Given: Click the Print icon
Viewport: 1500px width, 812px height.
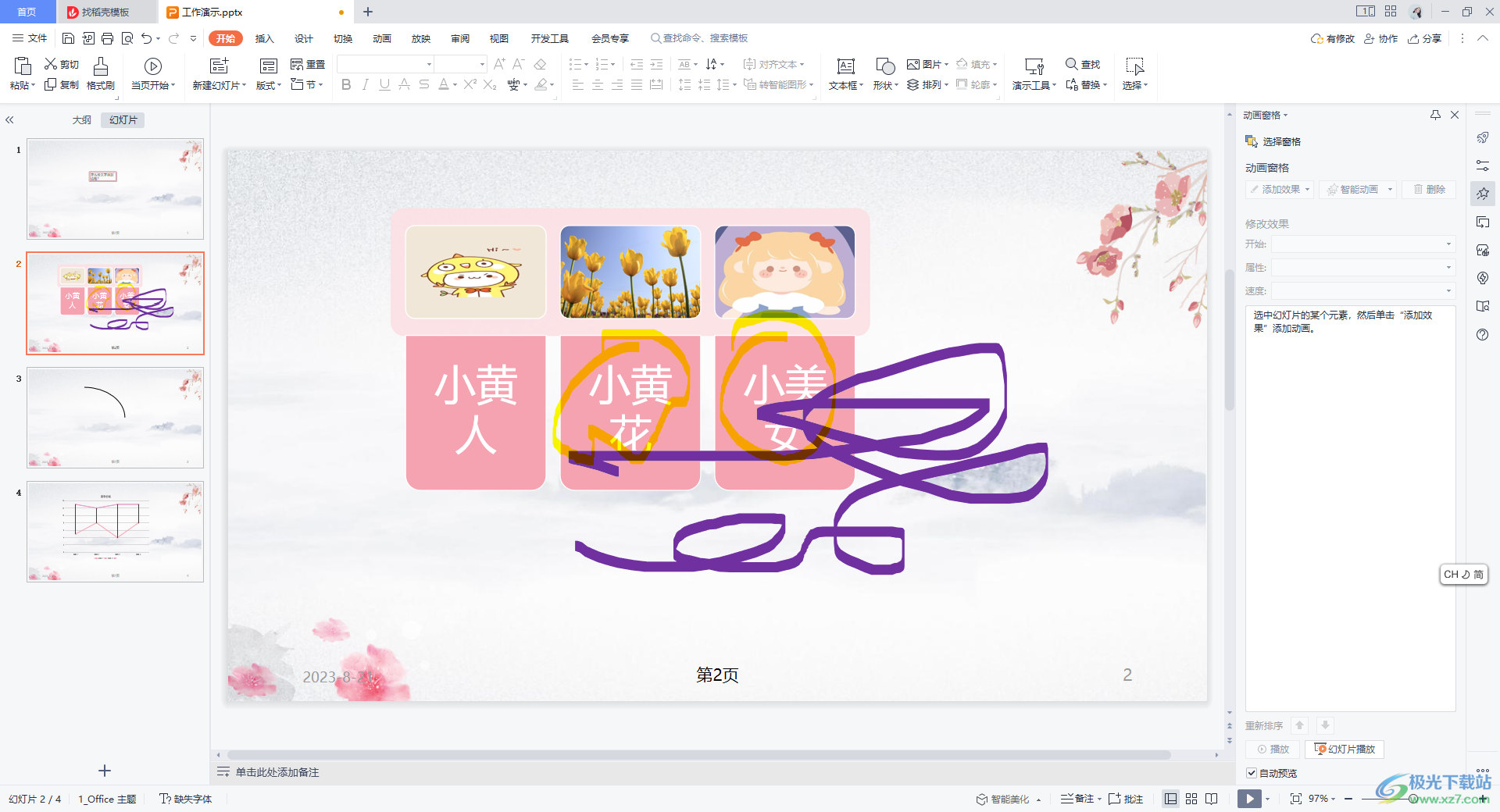Looking at the screenshot, I should (x=107, y=38).
